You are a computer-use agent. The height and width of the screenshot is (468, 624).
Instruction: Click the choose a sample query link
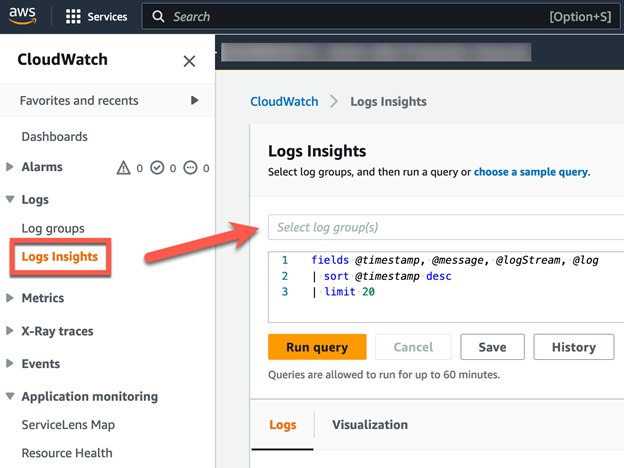[x=530, y=172]
